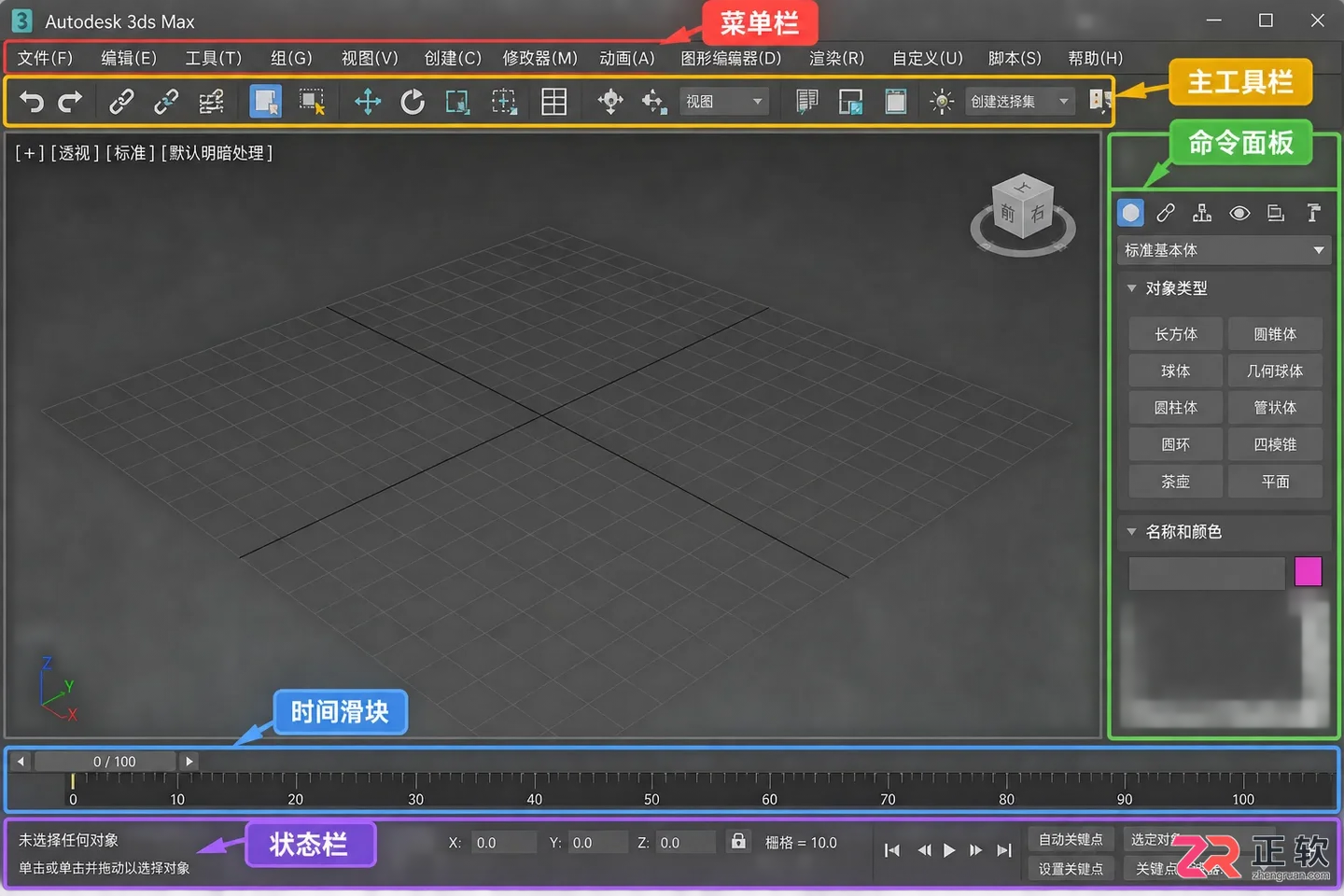Image resolution: width=1344 pixels, height=896 pixels.
Task: Open the 自定义(U) menu
Action: 927,58
